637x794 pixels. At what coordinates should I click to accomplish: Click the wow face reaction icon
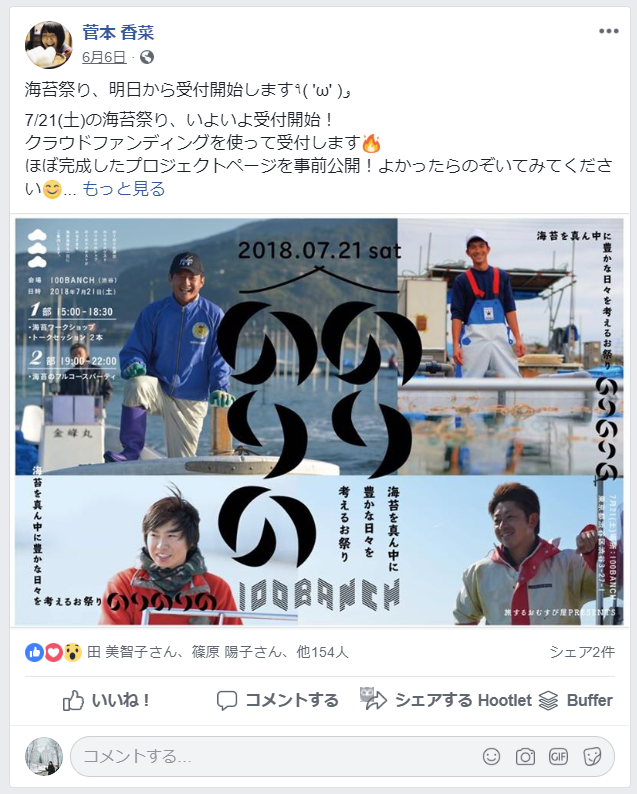[72, 652]
